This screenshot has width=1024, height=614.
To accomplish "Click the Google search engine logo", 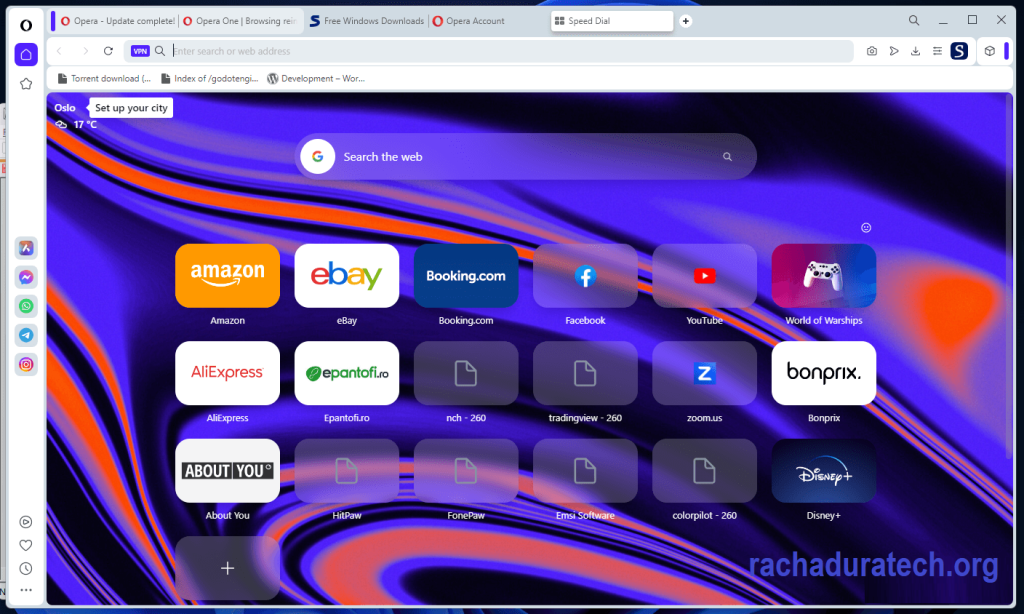I will click(x=317, y=157).
